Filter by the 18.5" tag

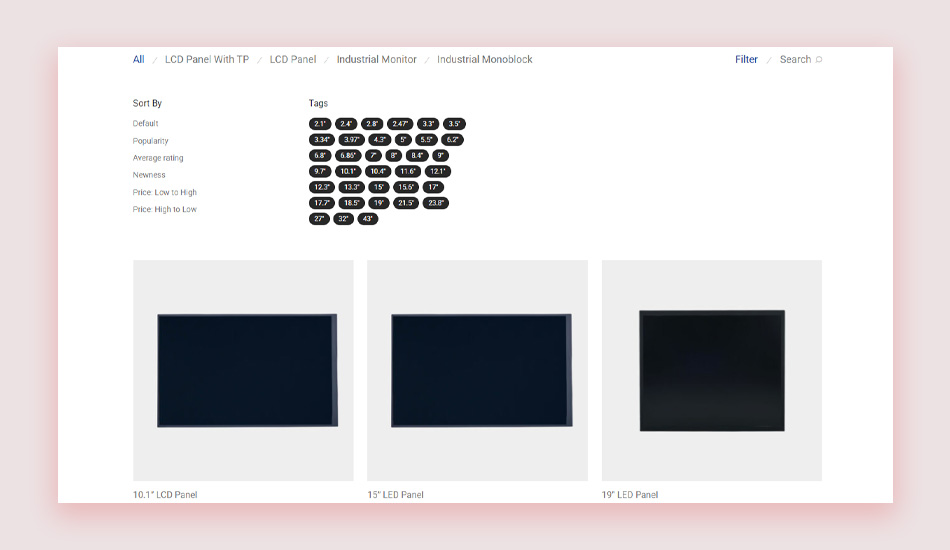pos(351,202)
